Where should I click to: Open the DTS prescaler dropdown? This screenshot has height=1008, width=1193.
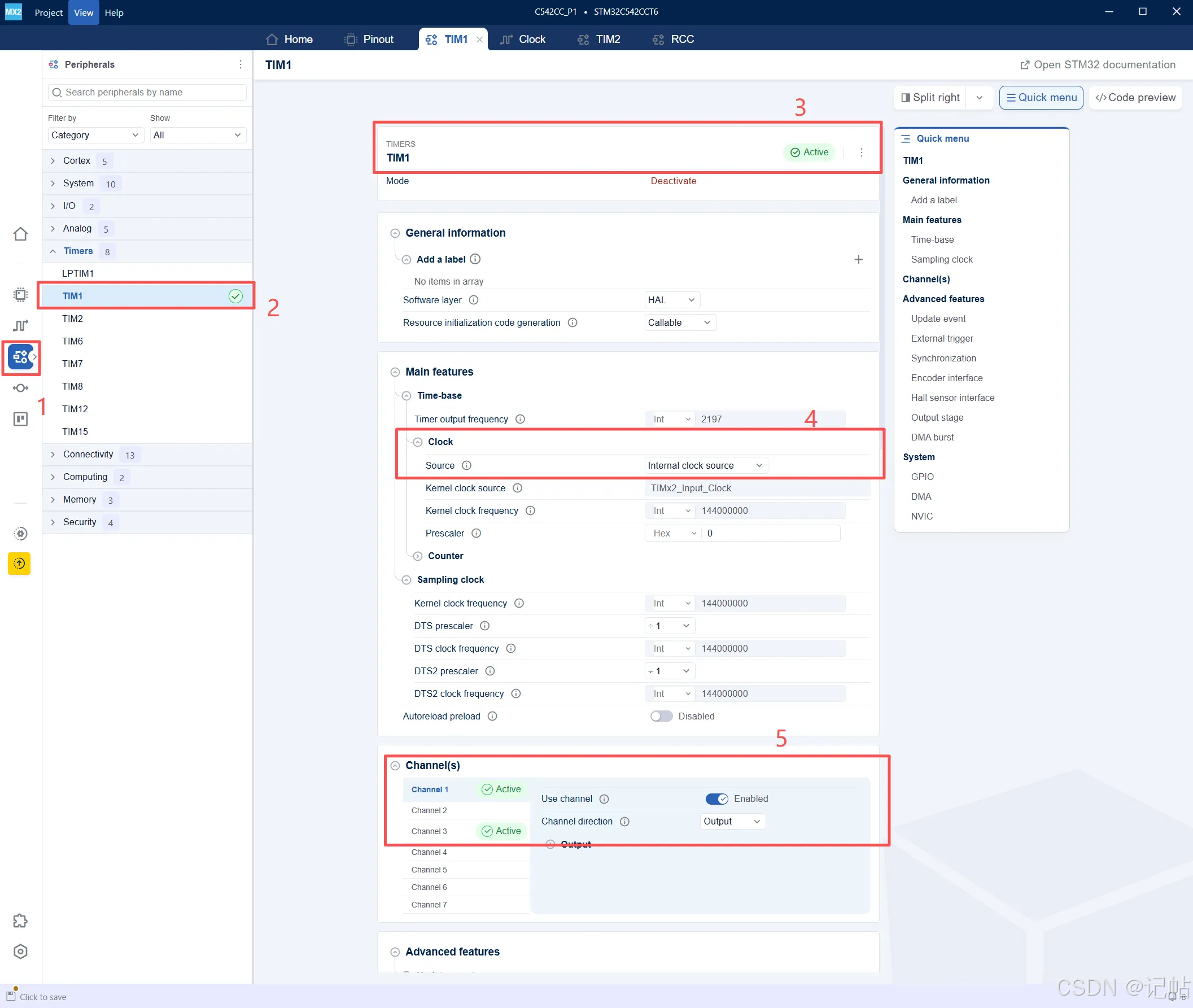[x=670, y=626]
